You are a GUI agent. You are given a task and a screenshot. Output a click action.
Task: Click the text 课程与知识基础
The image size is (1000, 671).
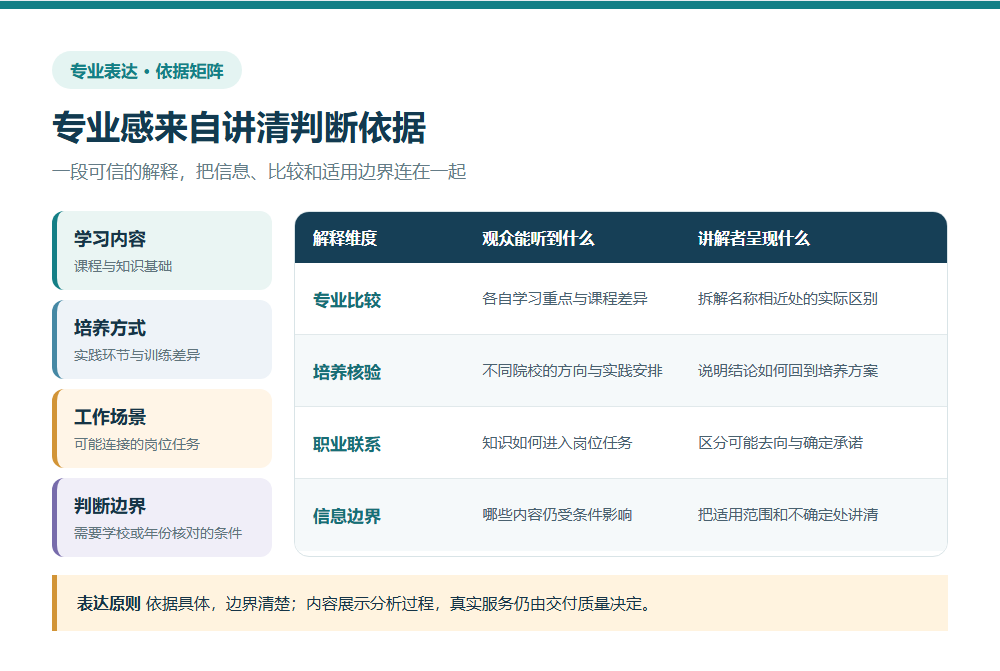(123, 266)
